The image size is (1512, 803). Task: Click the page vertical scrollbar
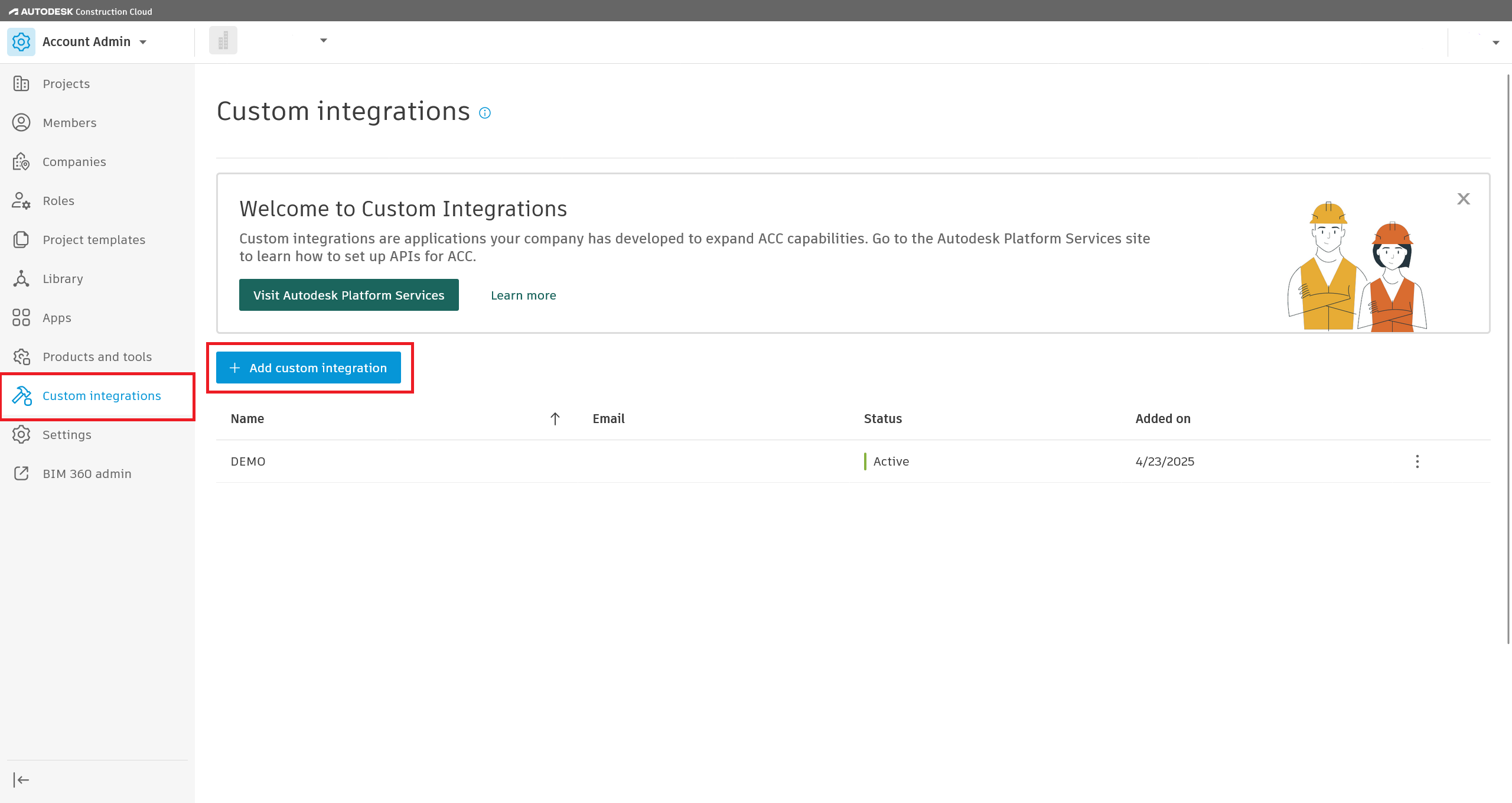coord(1508,359)
